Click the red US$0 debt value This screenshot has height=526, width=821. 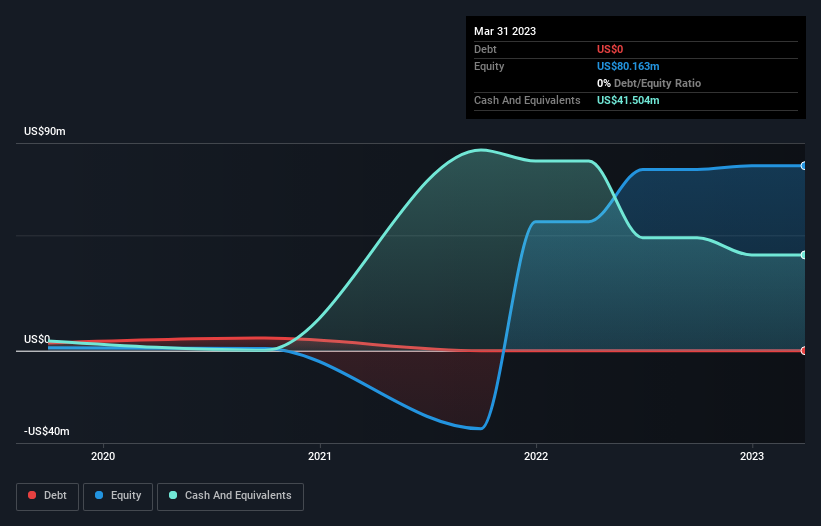[610, 49]
